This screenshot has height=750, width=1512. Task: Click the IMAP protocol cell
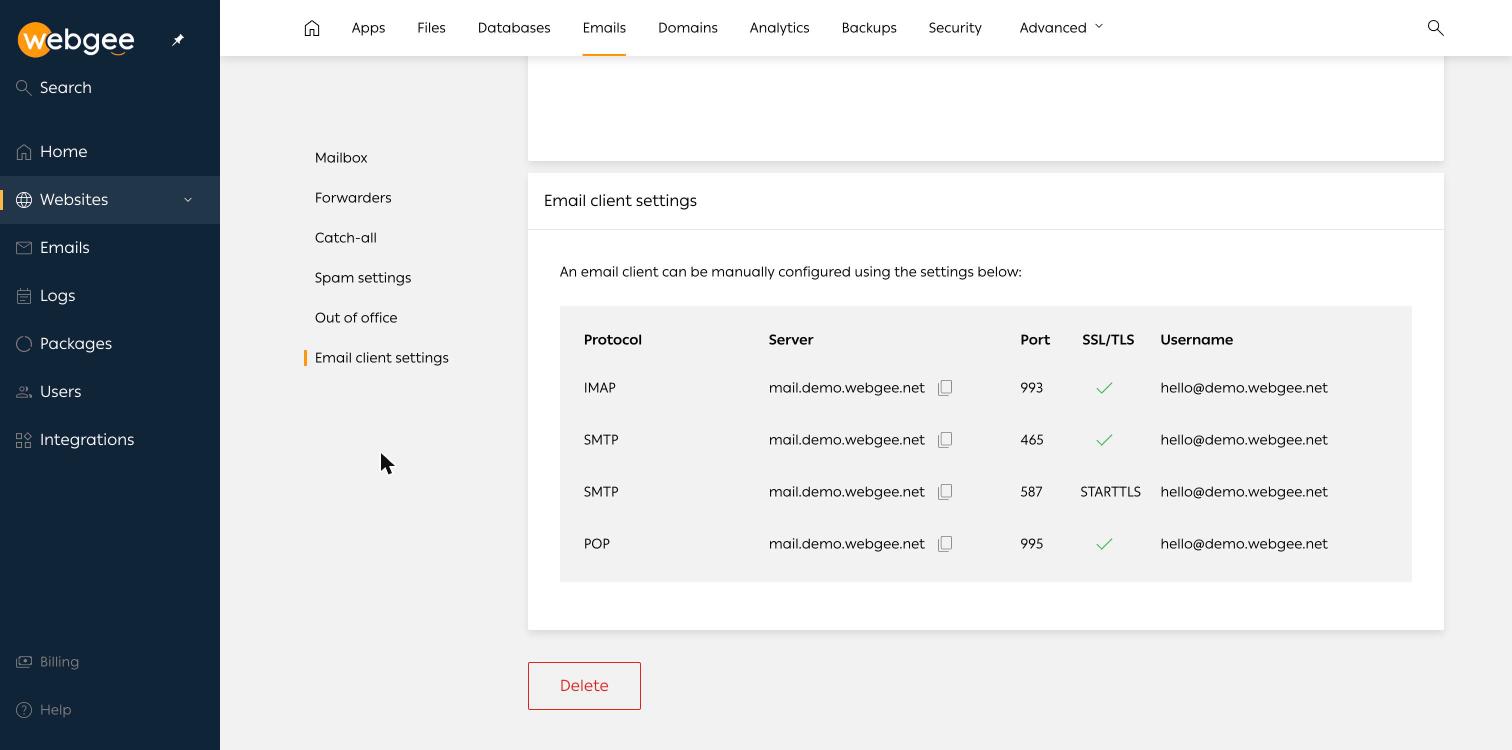coord(599,388)
